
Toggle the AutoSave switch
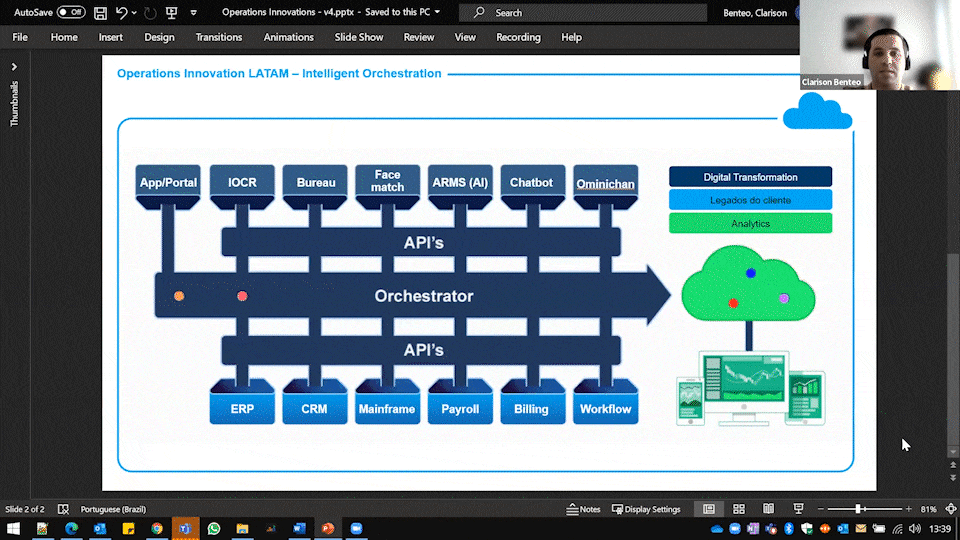pos(71,13)
